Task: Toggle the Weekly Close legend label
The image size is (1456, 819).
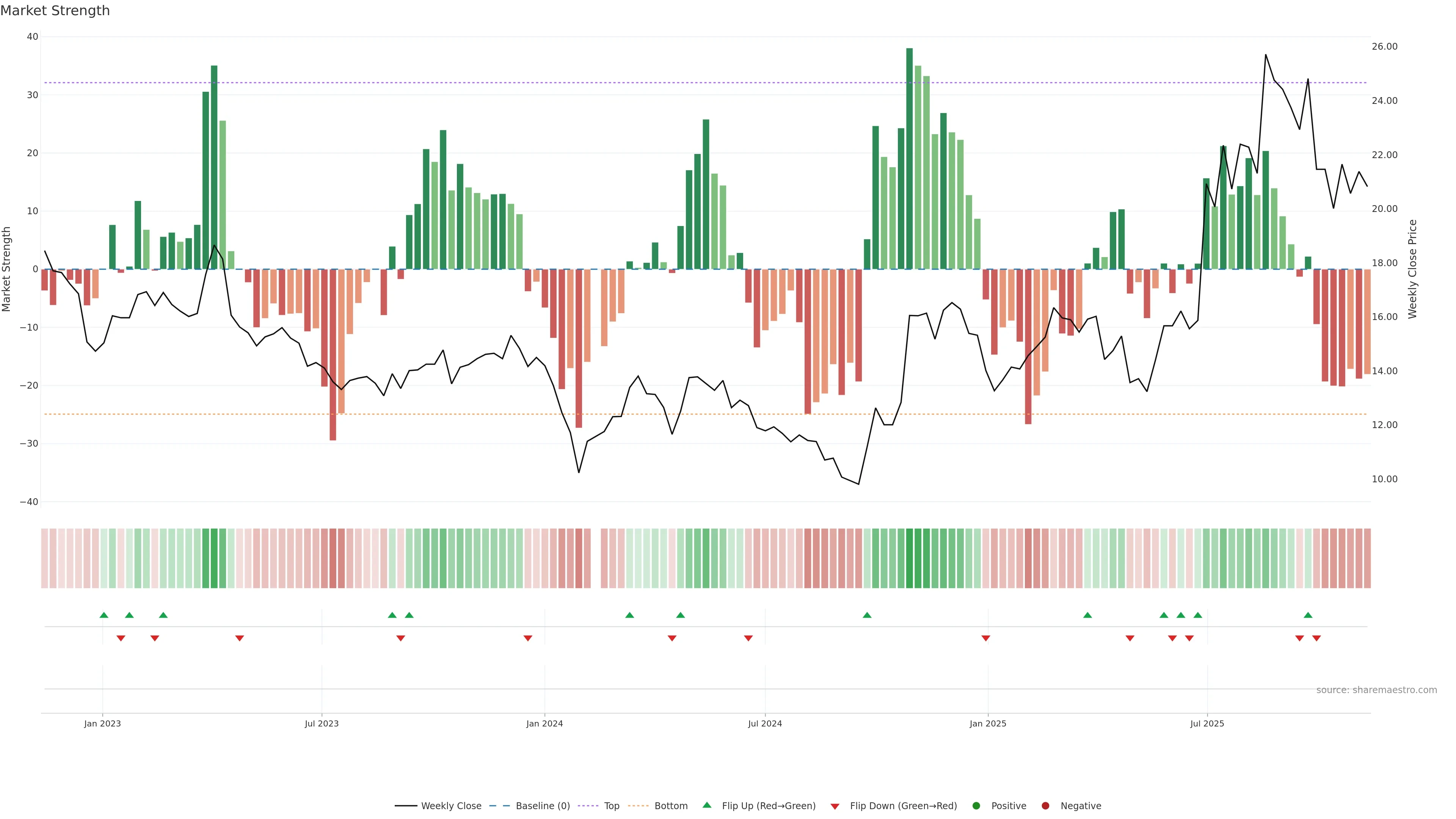Action: (x=451, y=805)
